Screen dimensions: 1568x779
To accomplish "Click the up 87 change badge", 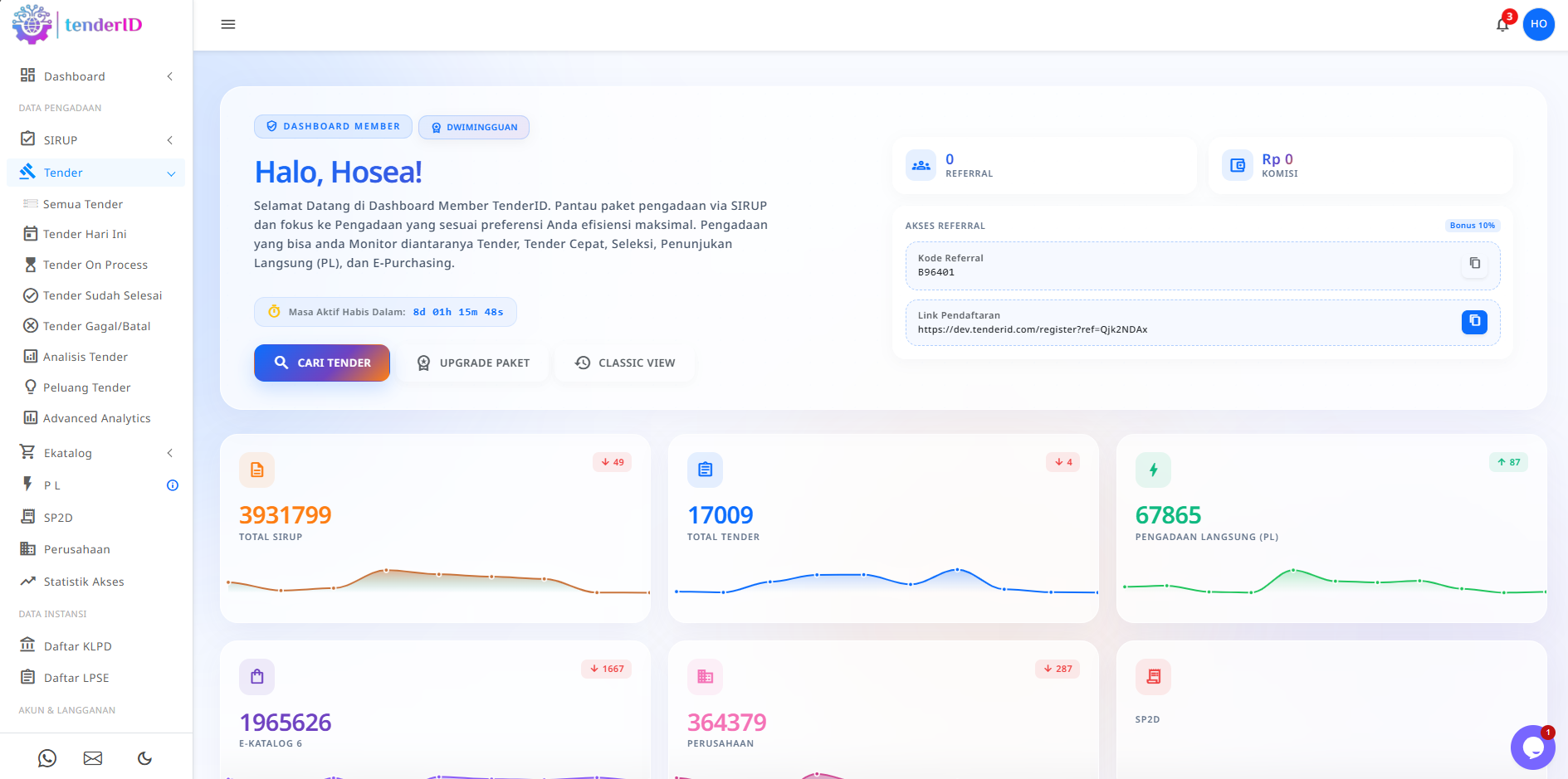I will point(1509,462).
